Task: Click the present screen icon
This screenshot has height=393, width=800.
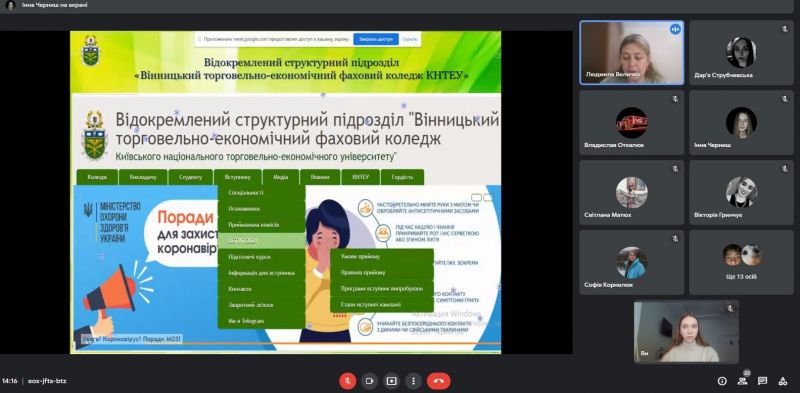Action: [391, 381]
